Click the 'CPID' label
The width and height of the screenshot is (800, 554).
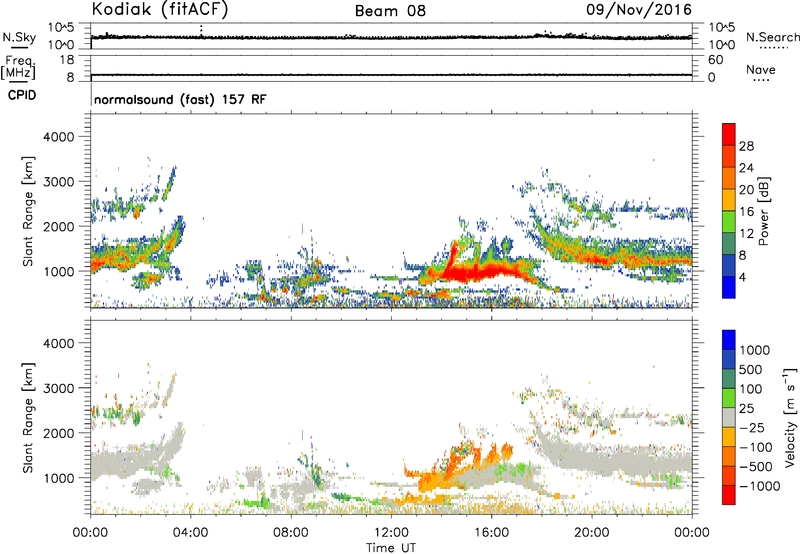(x=22, y=95)
